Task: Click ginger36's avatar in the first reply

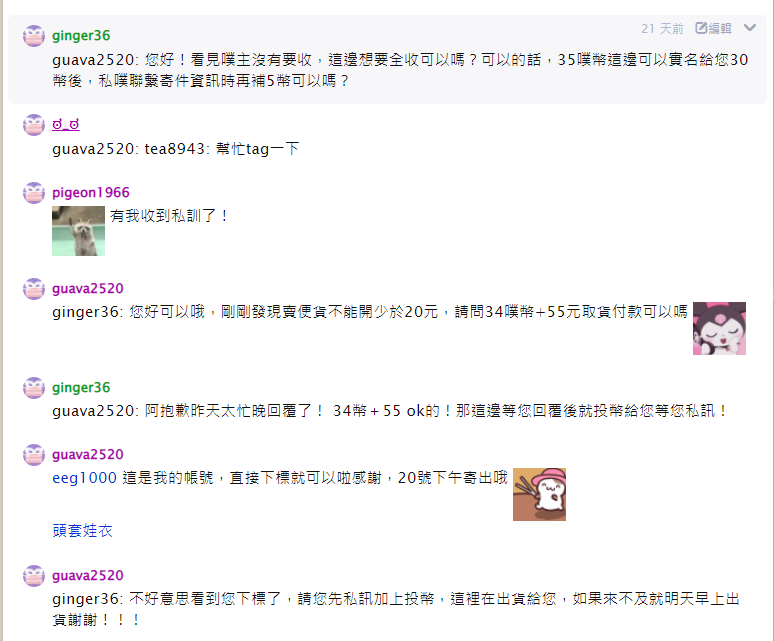Action: coord(34,36)
